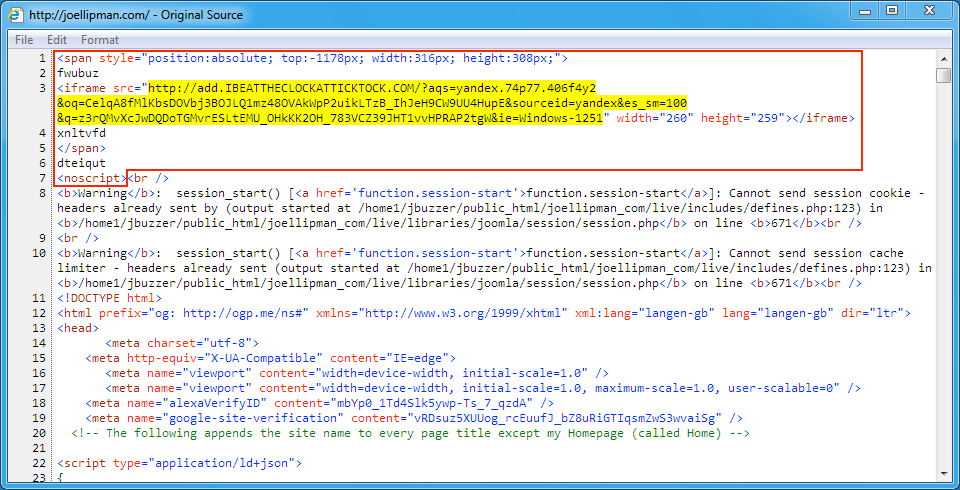The height and width of the screenshot is (490, 960).
Task: Click the scrollbar up arrow
Action: 943,59
